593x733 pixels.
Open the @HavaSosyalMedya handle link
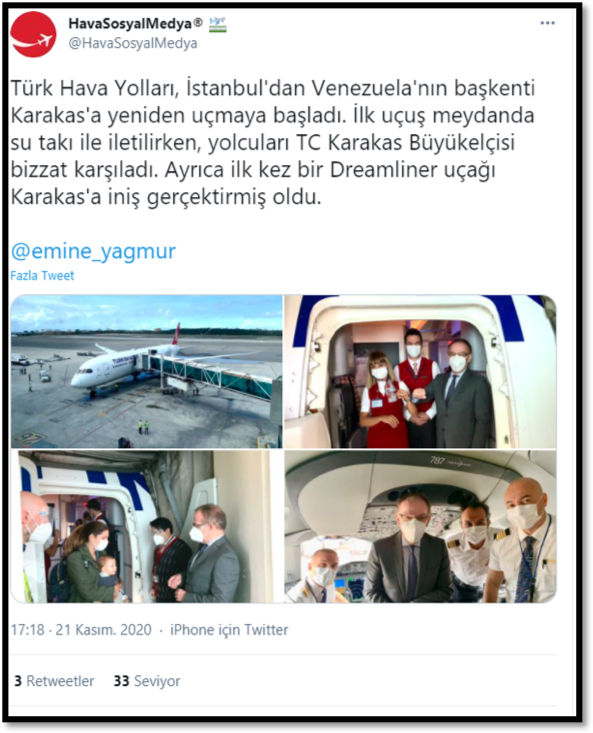[133, 43]
